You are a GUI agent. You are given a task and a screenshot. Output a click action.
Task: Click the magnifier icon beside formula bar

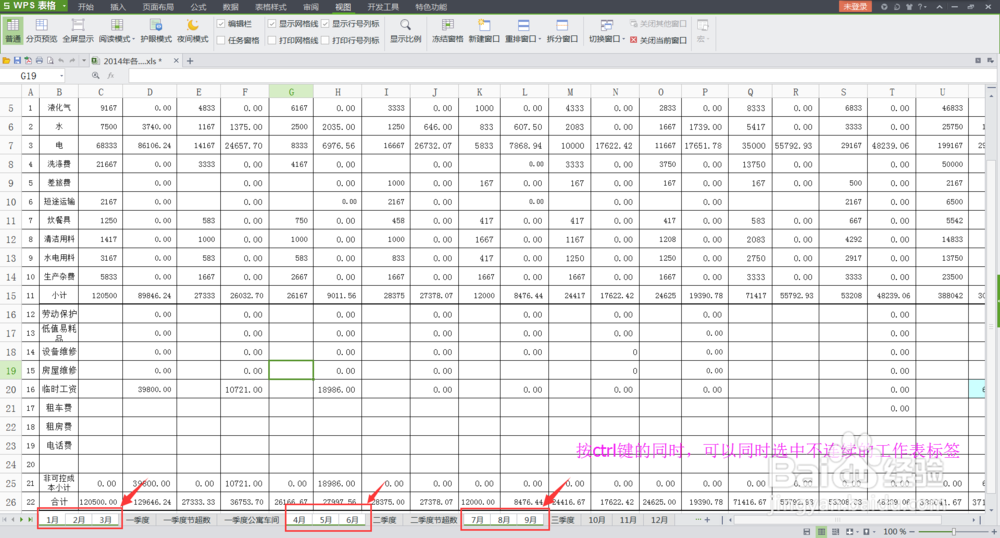coord(96,75)
